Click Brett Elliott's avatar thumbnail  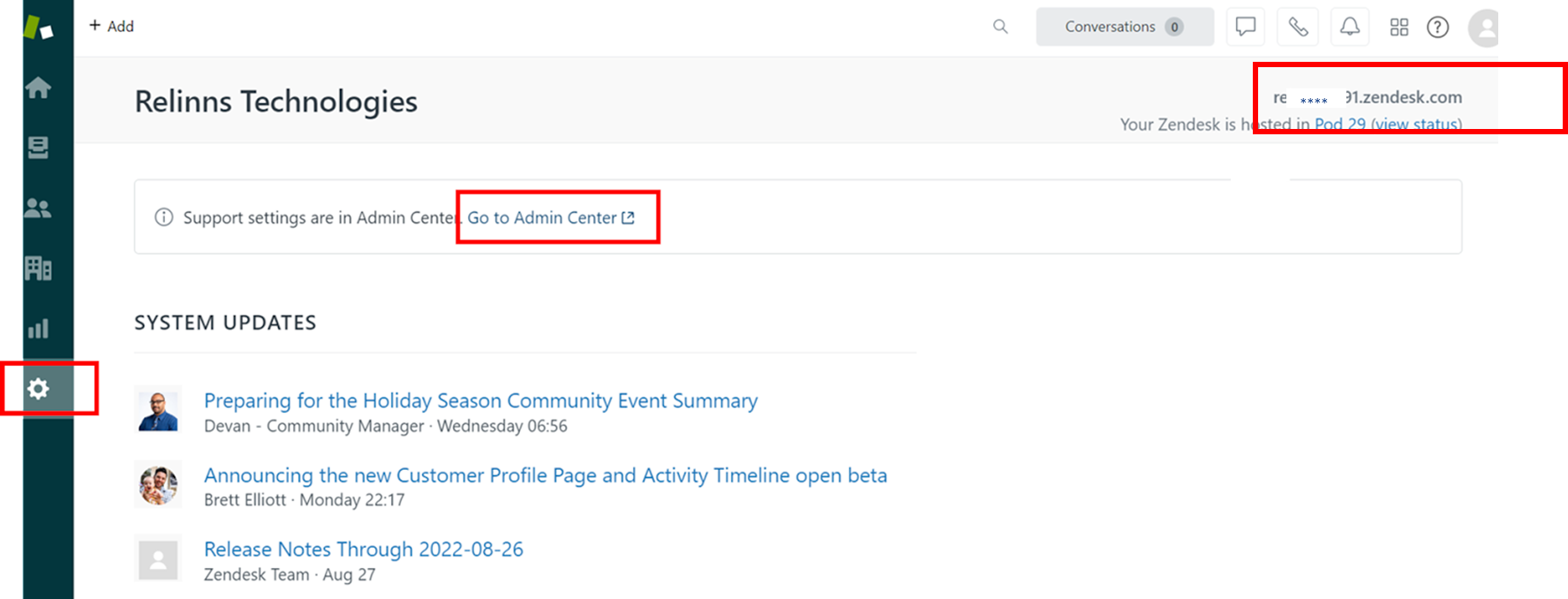pos(159,485)
